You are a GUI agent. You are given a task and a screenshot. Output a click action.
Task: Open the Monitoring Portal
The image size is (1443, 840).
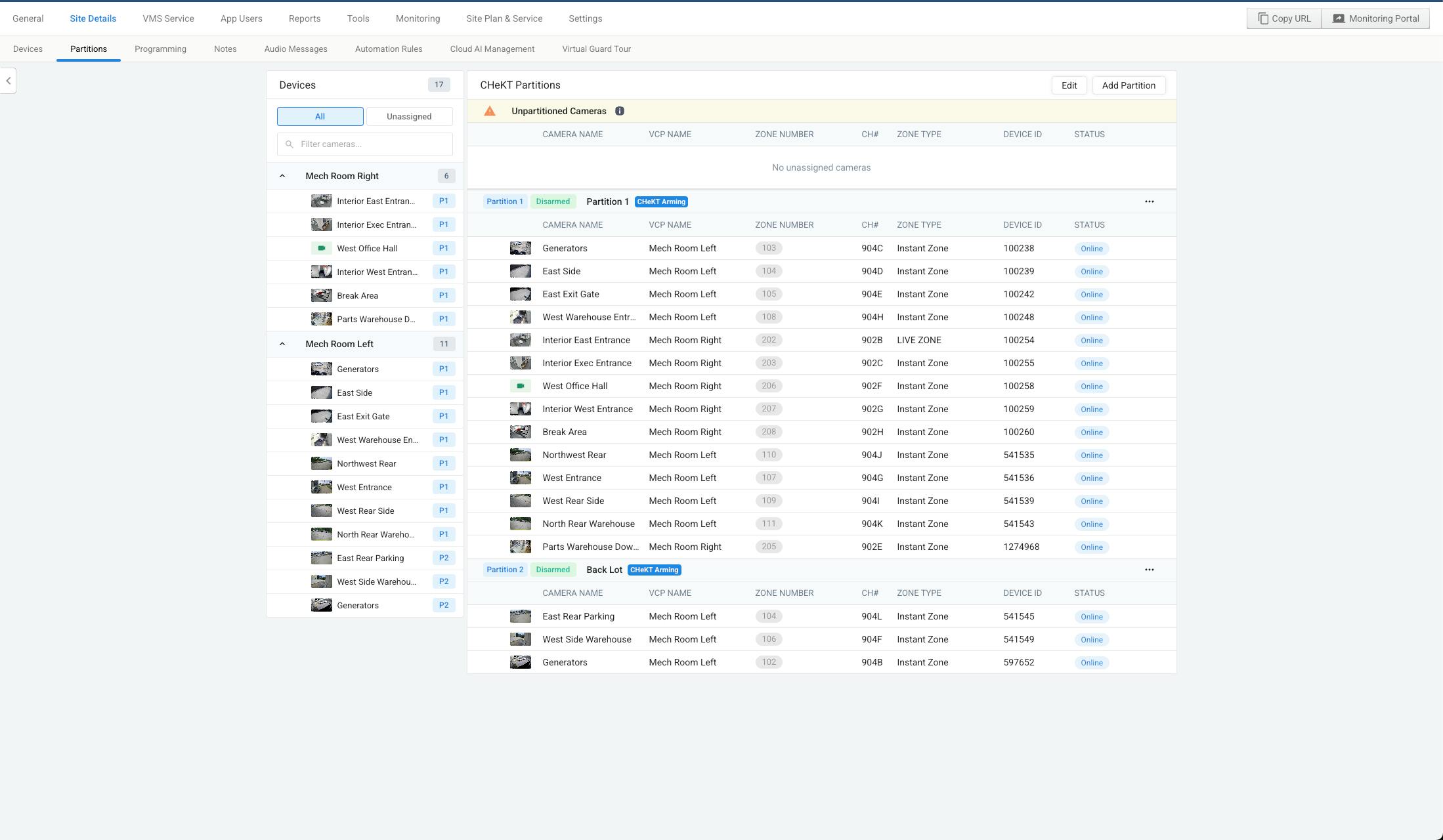coord(1375,18)
